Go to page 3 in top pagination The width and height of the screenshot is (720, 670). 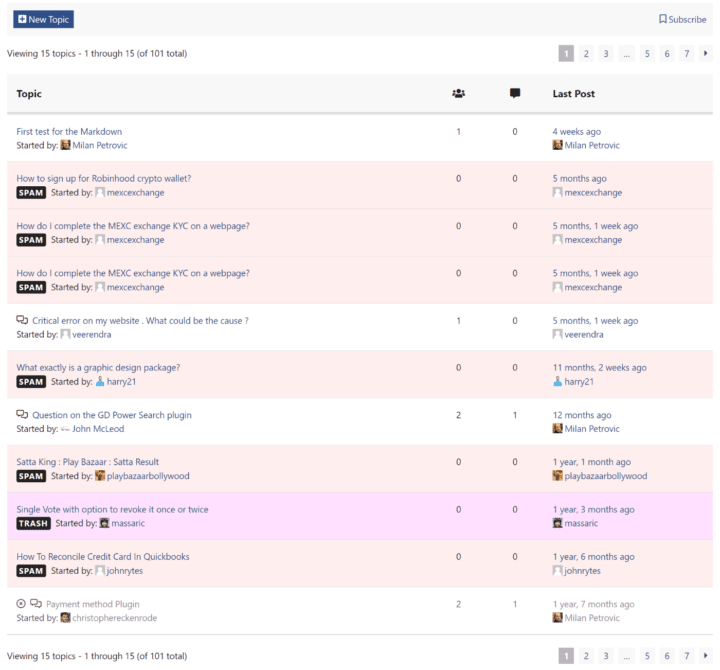[606, 54]
